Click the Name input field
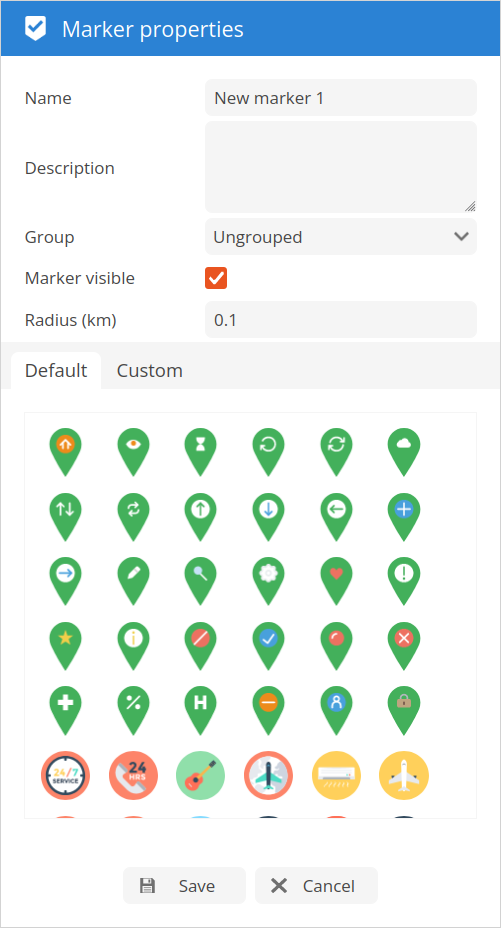The height and width of the screenshot is (928, 501). click(x=341, y=98)
